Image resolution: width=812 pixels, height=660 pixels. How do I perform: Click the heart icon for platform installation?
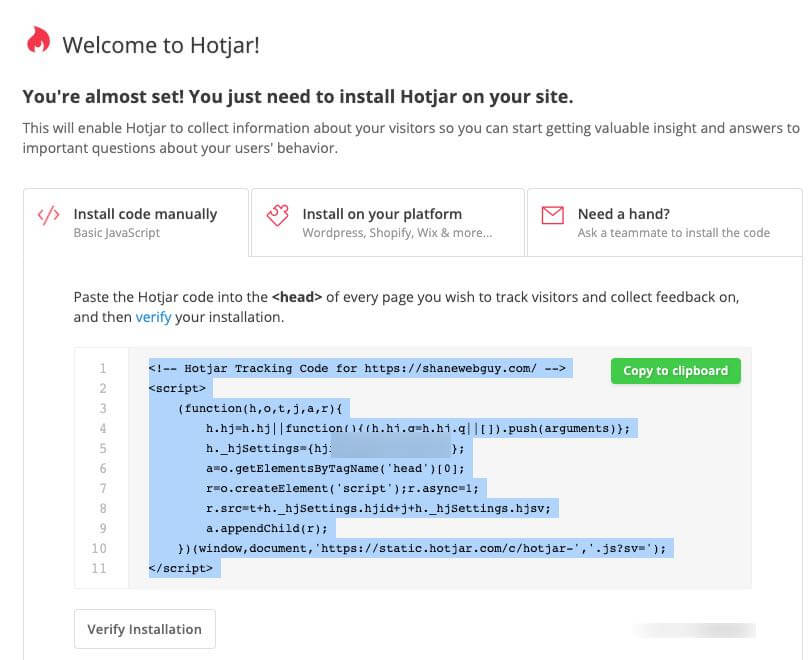point(279,214)
